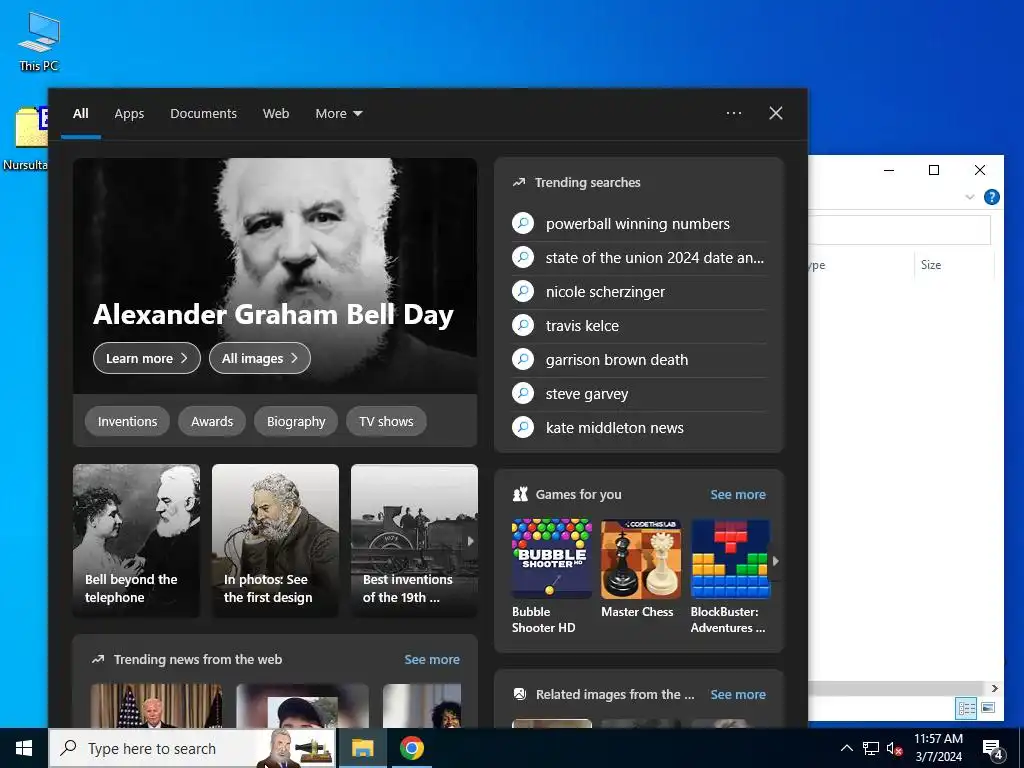The width and height of the screenshot is (1024, 768).
Task: Select the Inventions chip
Action: click(127, 421)
